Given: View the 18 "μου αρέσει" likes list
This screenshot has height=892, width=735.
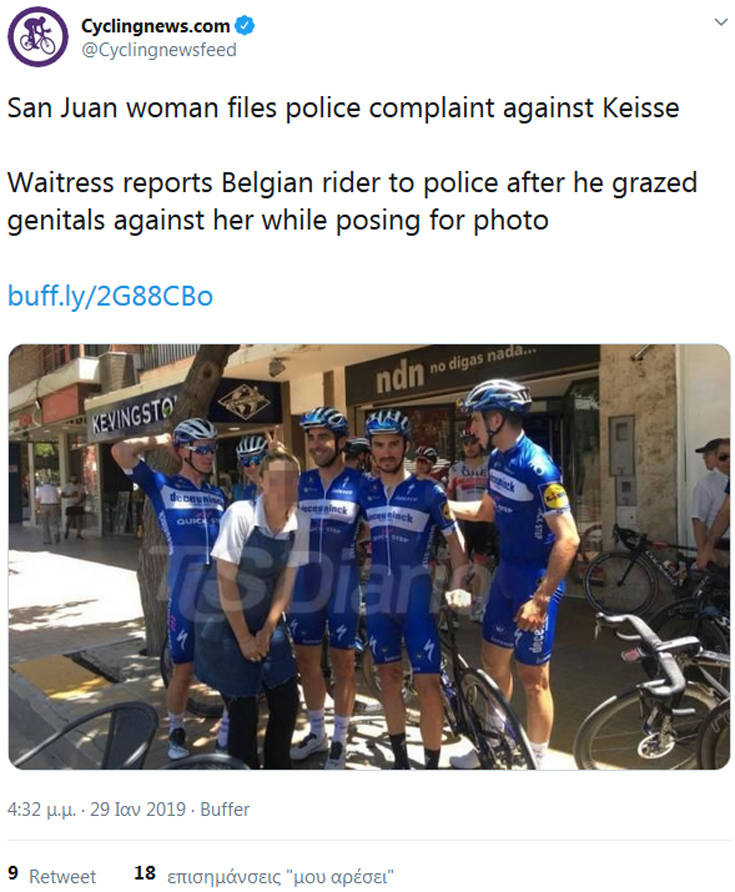Looking at the screenshot, I should pyautogui.click(x=264, y=875).
